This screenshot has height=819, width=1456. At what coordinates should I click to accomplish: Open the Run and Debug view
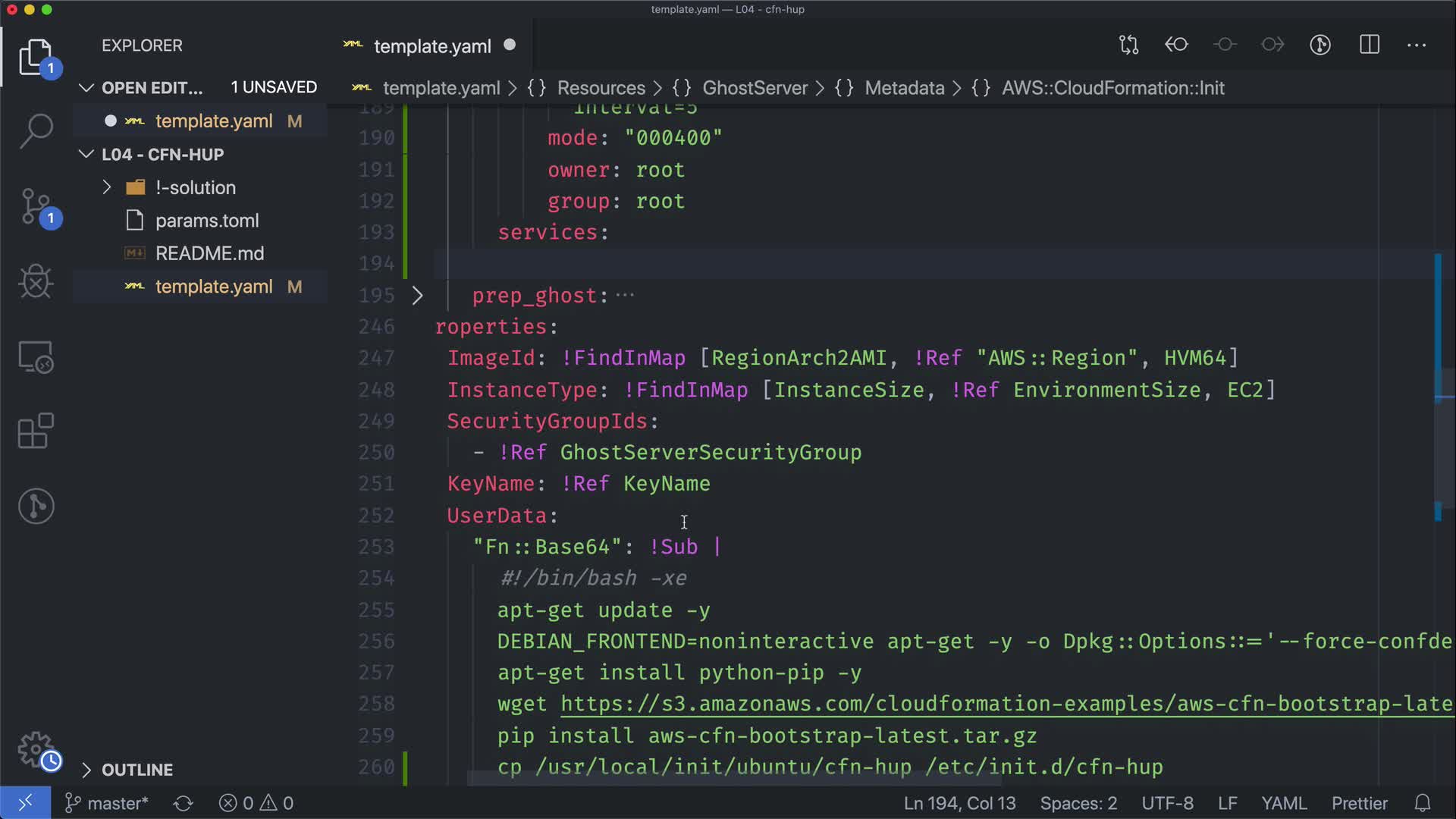click(x=36, y=281)
